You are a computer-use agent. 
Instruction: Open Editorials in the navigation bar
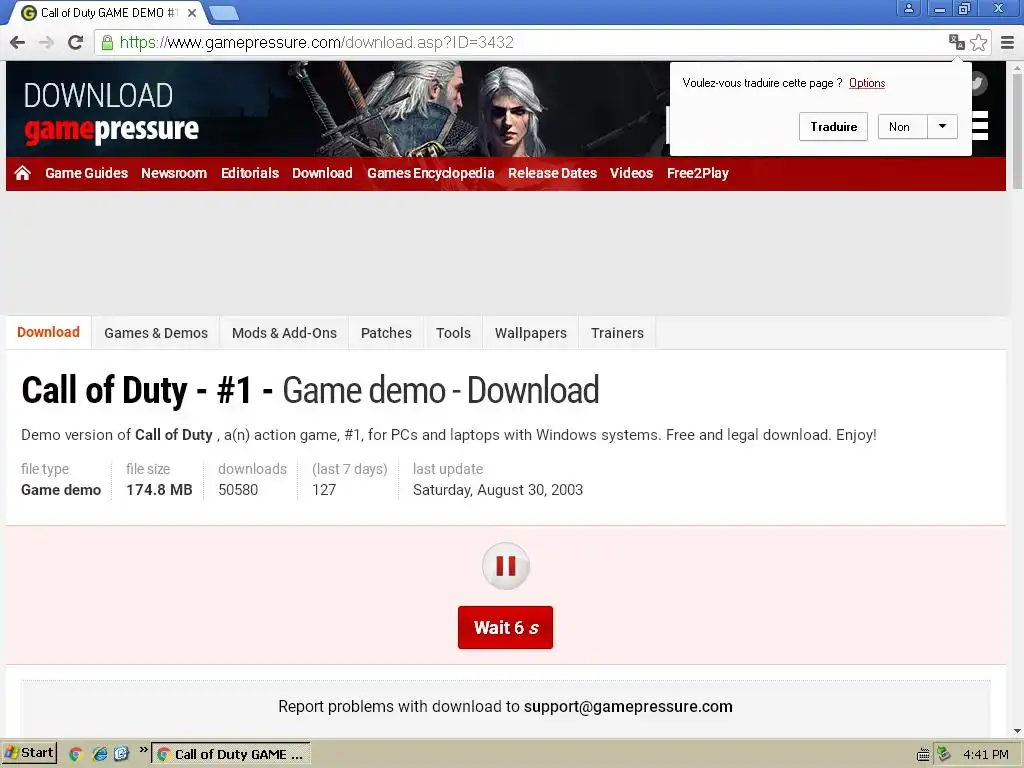[249, 173]
